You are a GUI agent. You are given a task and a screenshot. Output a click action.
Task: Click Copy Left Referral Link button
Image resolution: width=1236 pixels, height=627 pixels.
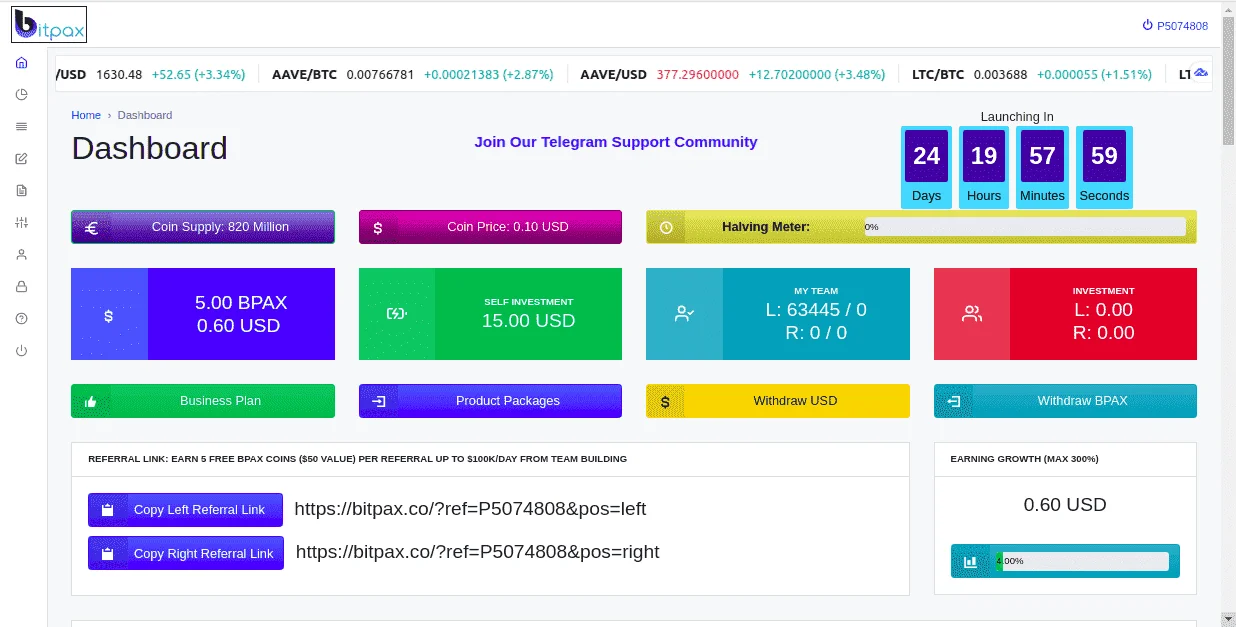coord(185,510)
